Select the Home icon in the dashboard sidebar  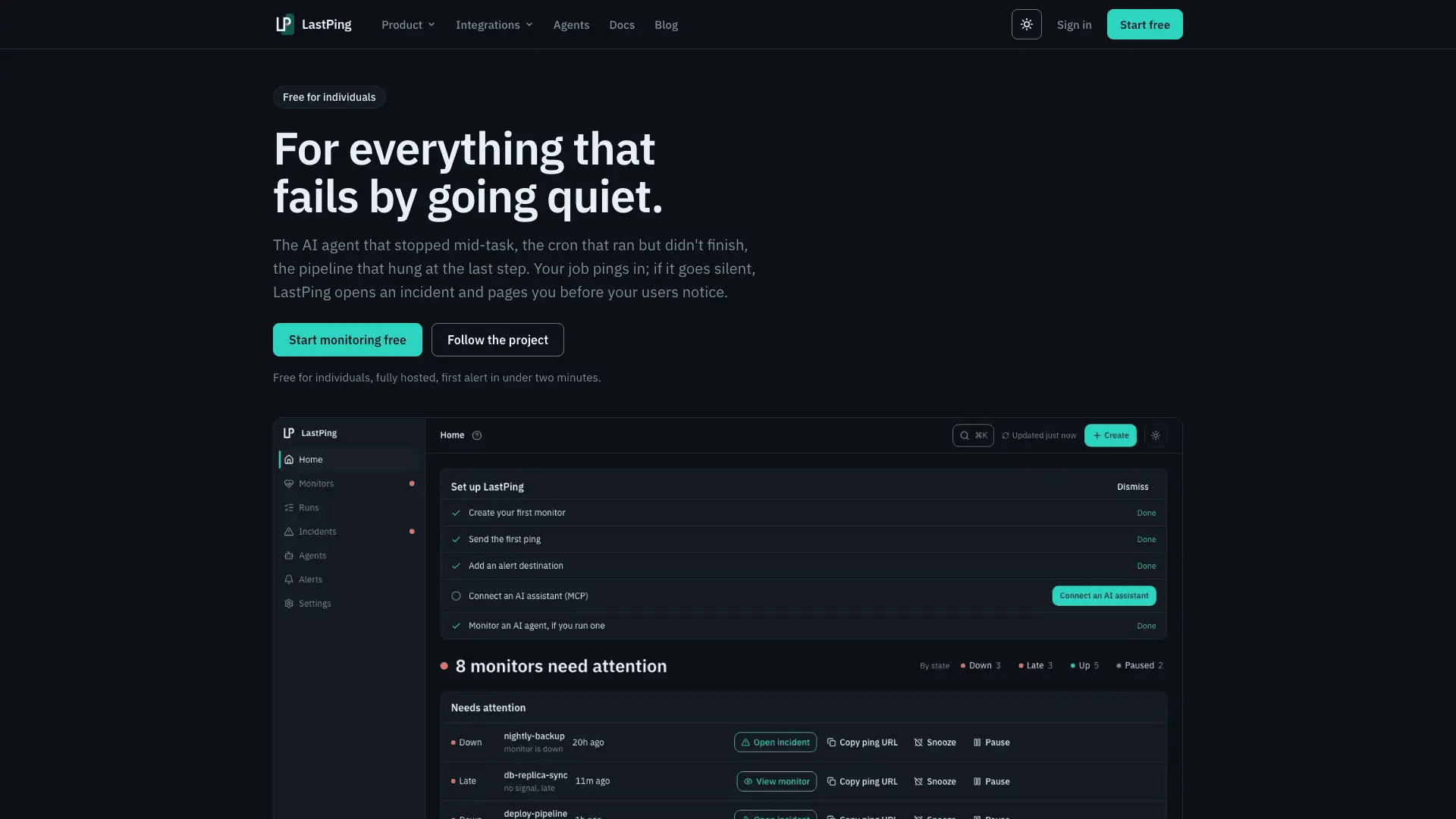(289, 460)
